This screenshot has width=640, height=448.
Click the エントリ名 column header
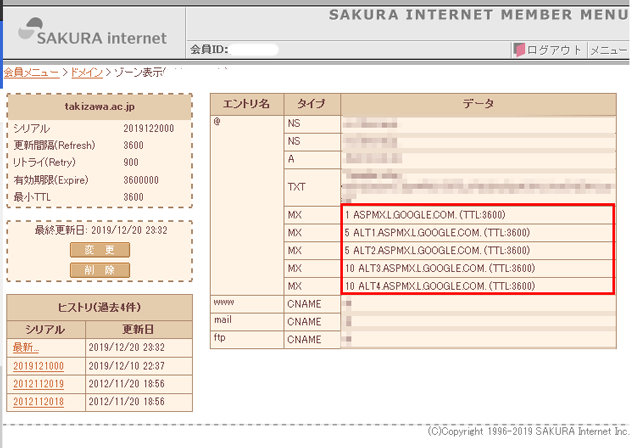(247, 104)
